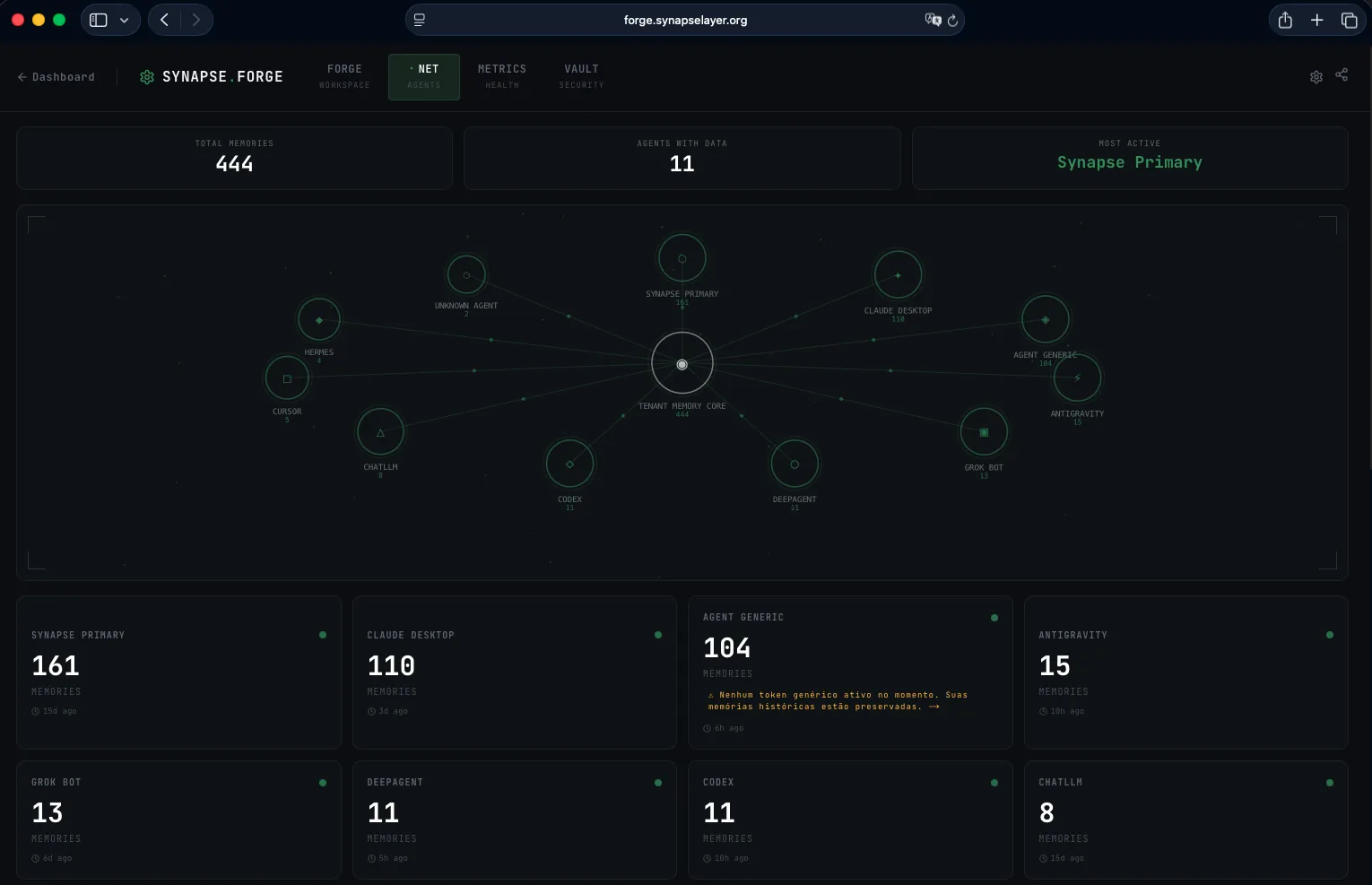The image size is (1372, 885).
Task: Click the Synapse Primary node in graph
Action: pos(682,258)
